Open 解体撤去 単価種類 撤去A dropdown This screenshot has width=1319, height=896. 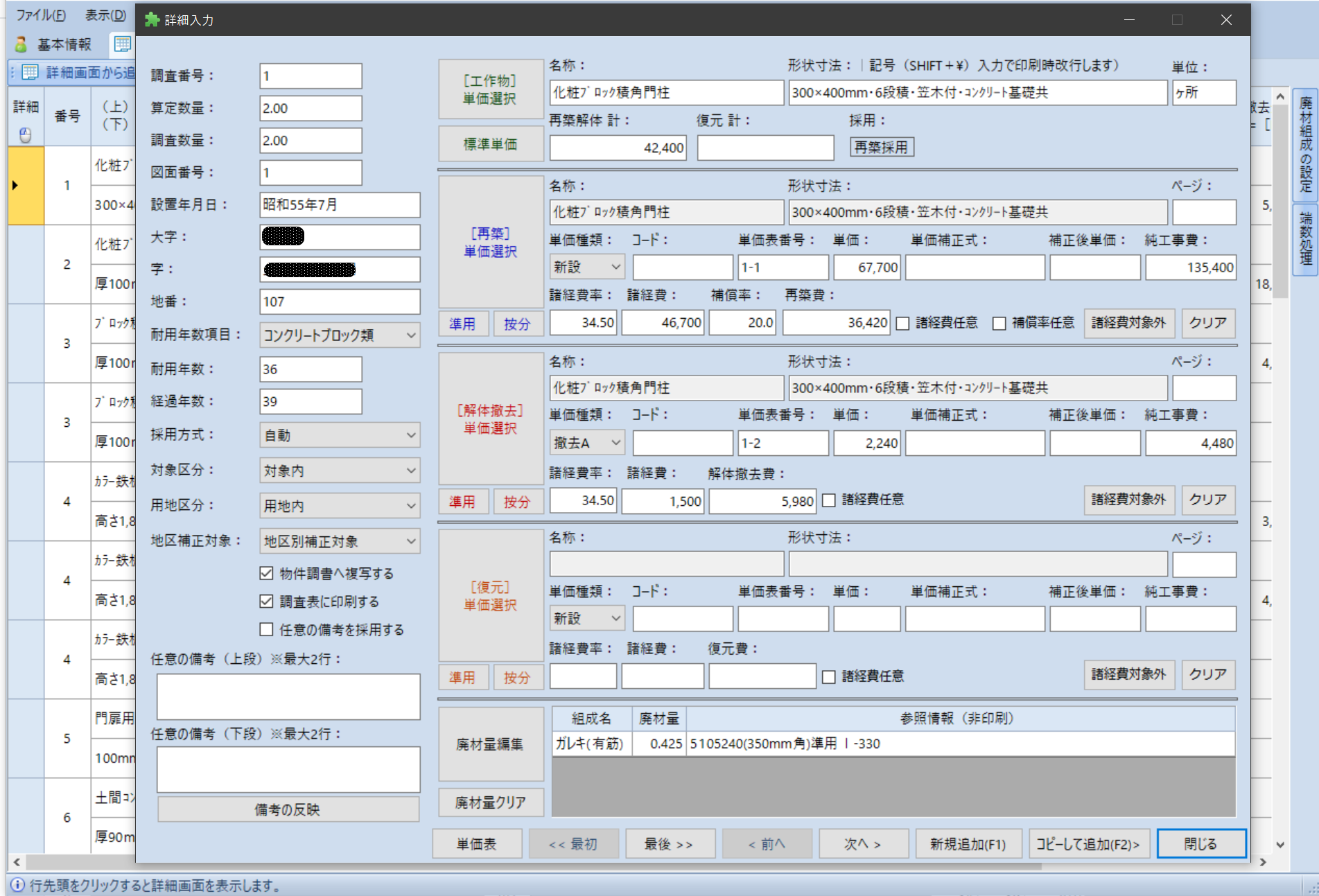(587, 443)
